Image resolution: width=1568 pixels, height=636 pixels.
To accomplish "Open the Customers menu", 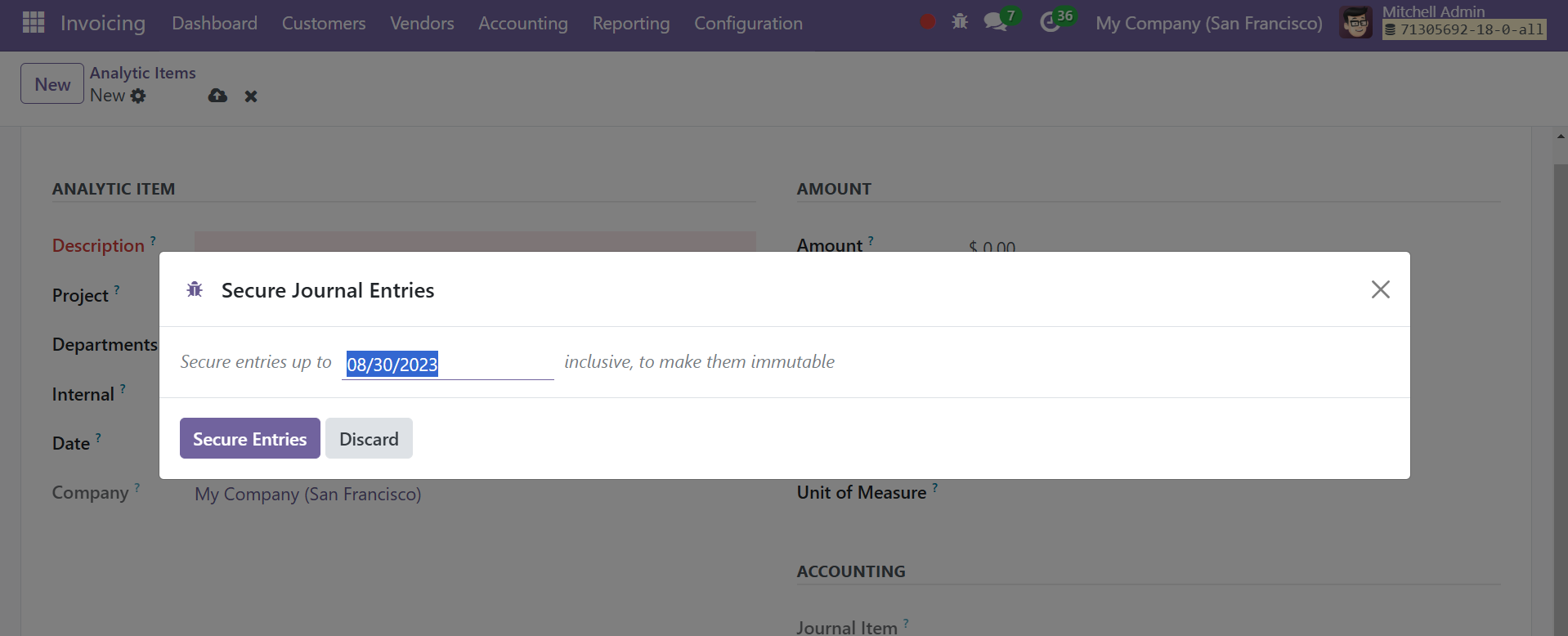I will (324, 24).
